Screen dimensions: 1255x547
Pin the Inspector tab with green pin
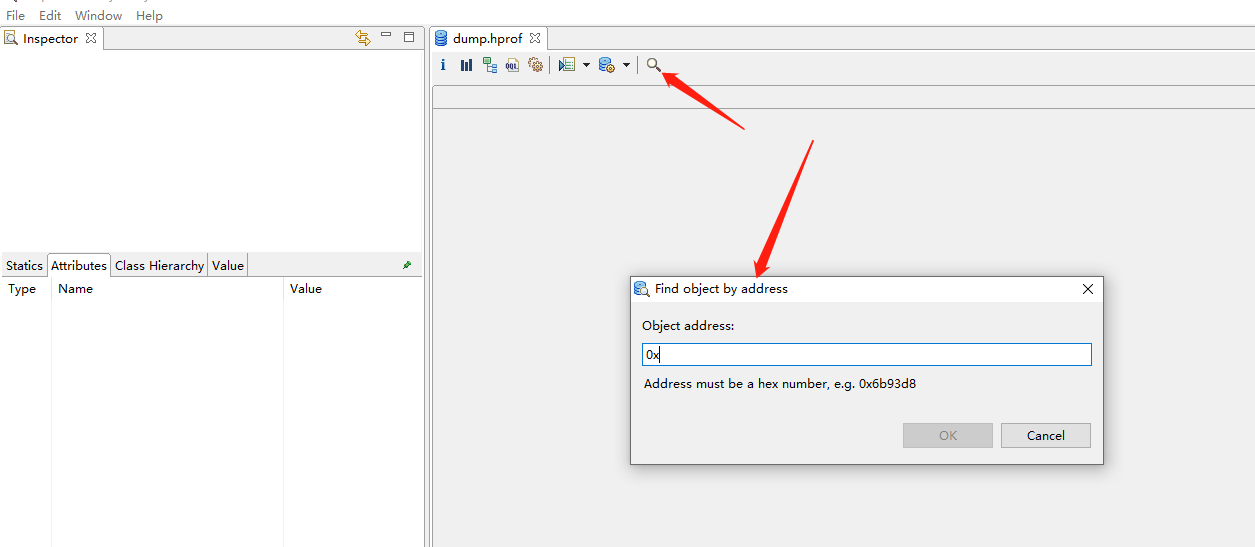click(x=407, y=265)
